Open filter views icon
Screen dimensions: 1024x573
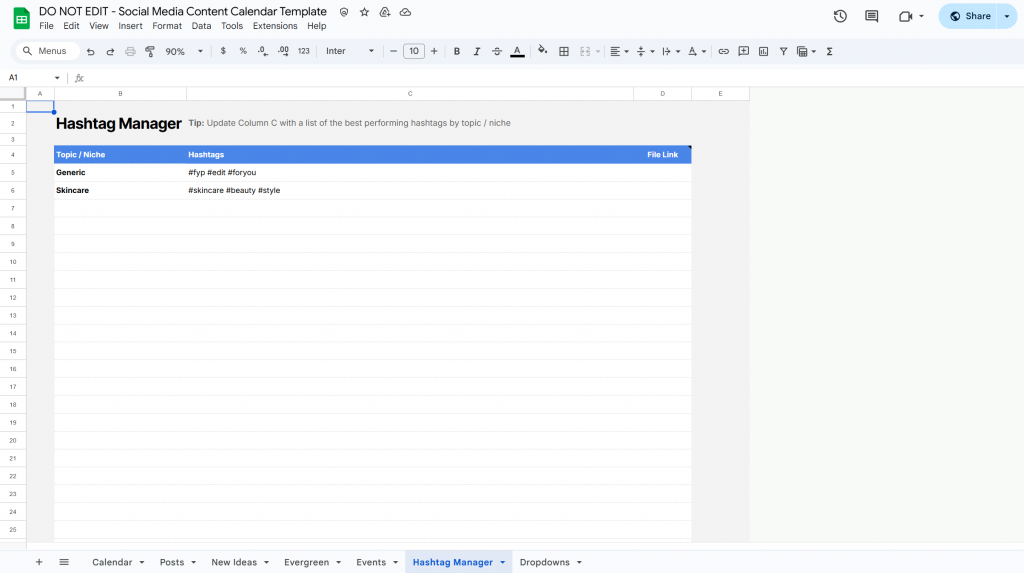(x=807, y=51)
